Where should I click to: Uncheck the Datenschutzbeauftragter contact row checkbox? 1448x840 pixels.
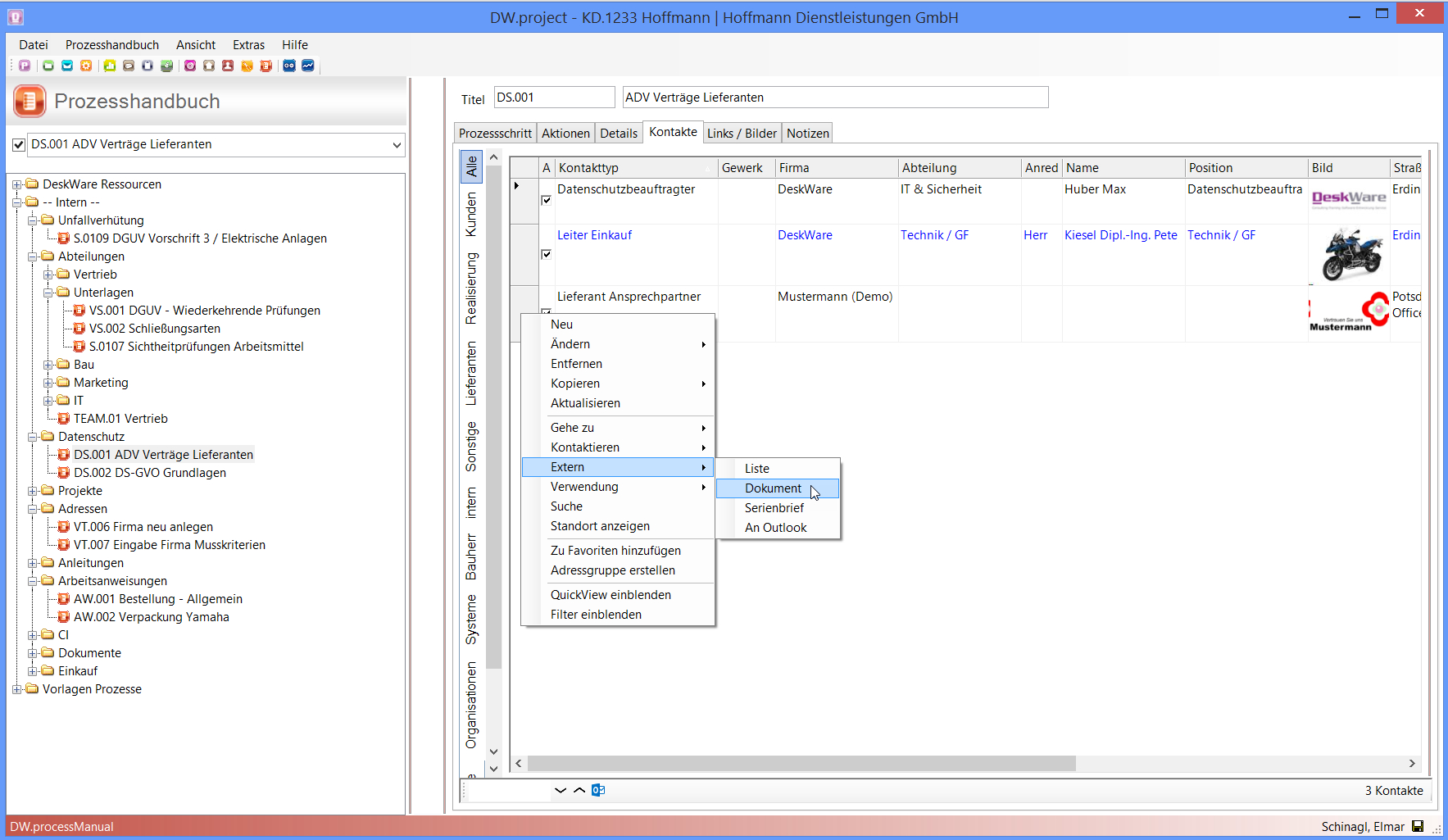point(547,200)
